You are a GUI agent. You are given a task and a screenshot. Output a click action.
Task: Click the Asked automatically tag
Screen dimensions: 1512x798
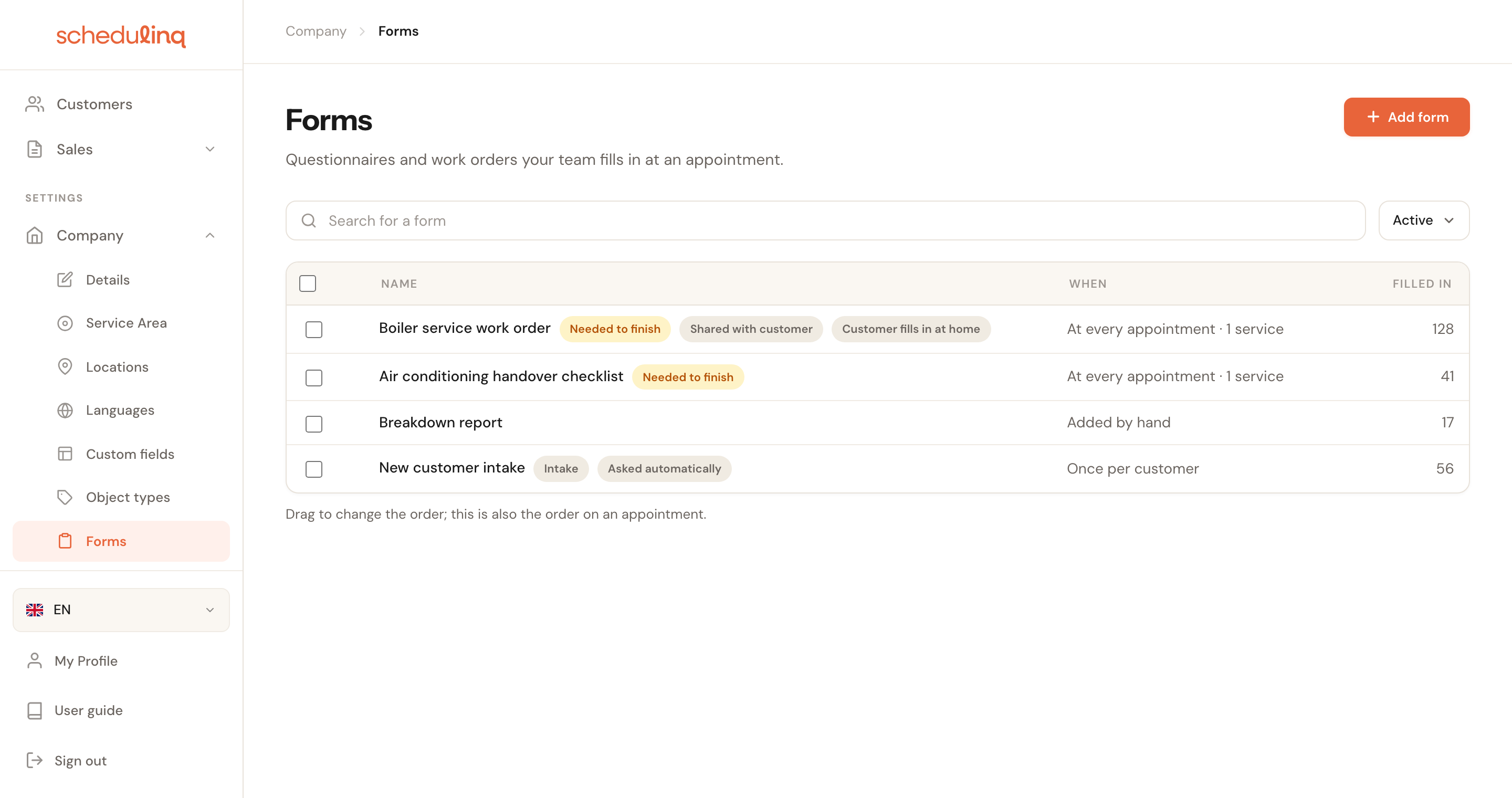point(664,469)
